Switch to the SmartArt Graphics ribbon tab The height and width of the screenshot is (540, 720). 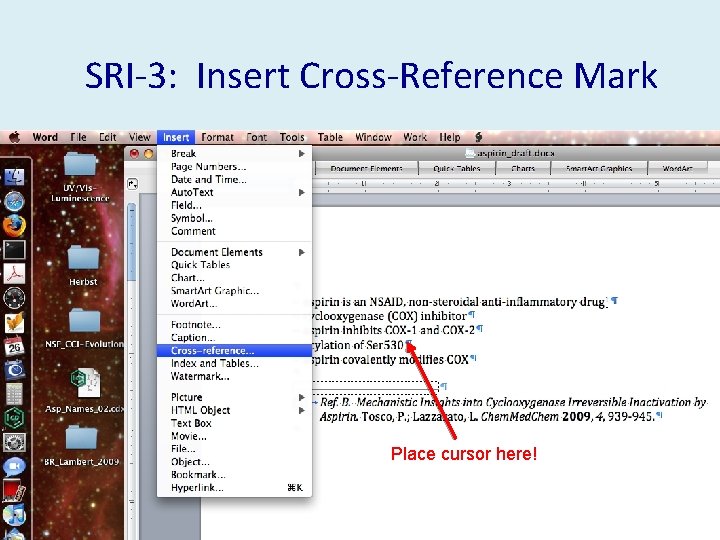(599, 169)
